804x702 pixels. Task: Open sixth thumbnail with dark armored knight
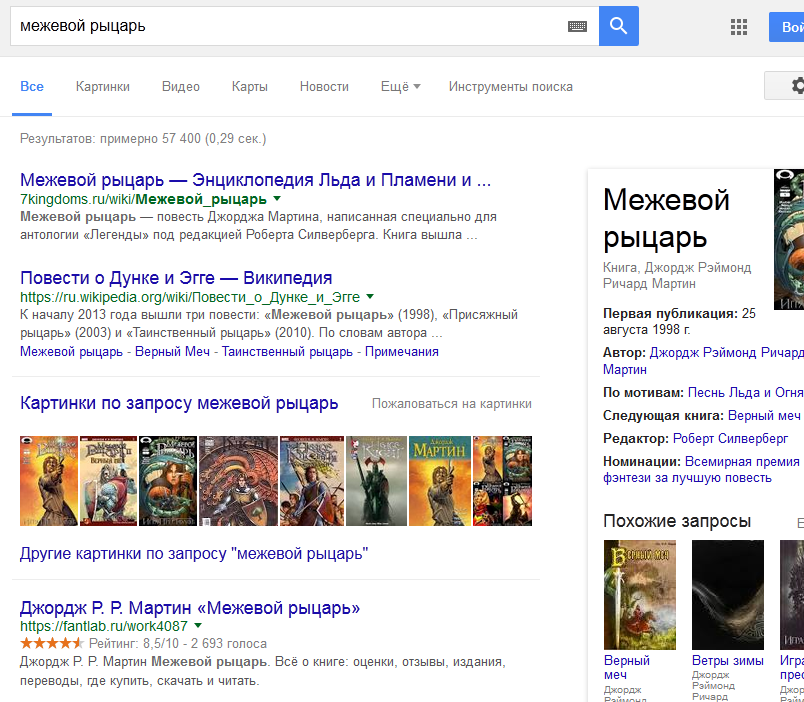click(376, 481)
